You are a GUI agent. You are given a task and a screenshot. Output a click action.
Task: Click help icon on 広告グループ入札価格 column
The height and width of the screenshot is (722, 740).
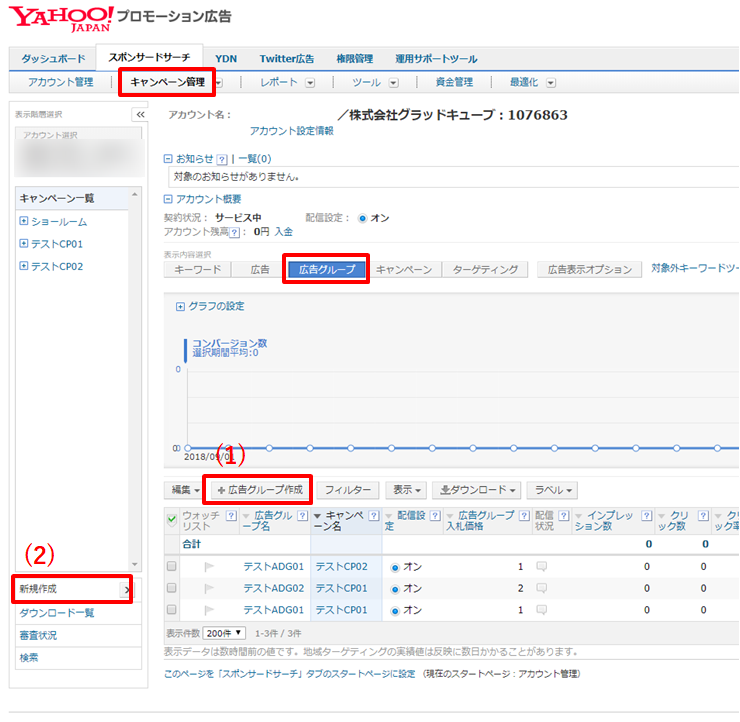524,516
